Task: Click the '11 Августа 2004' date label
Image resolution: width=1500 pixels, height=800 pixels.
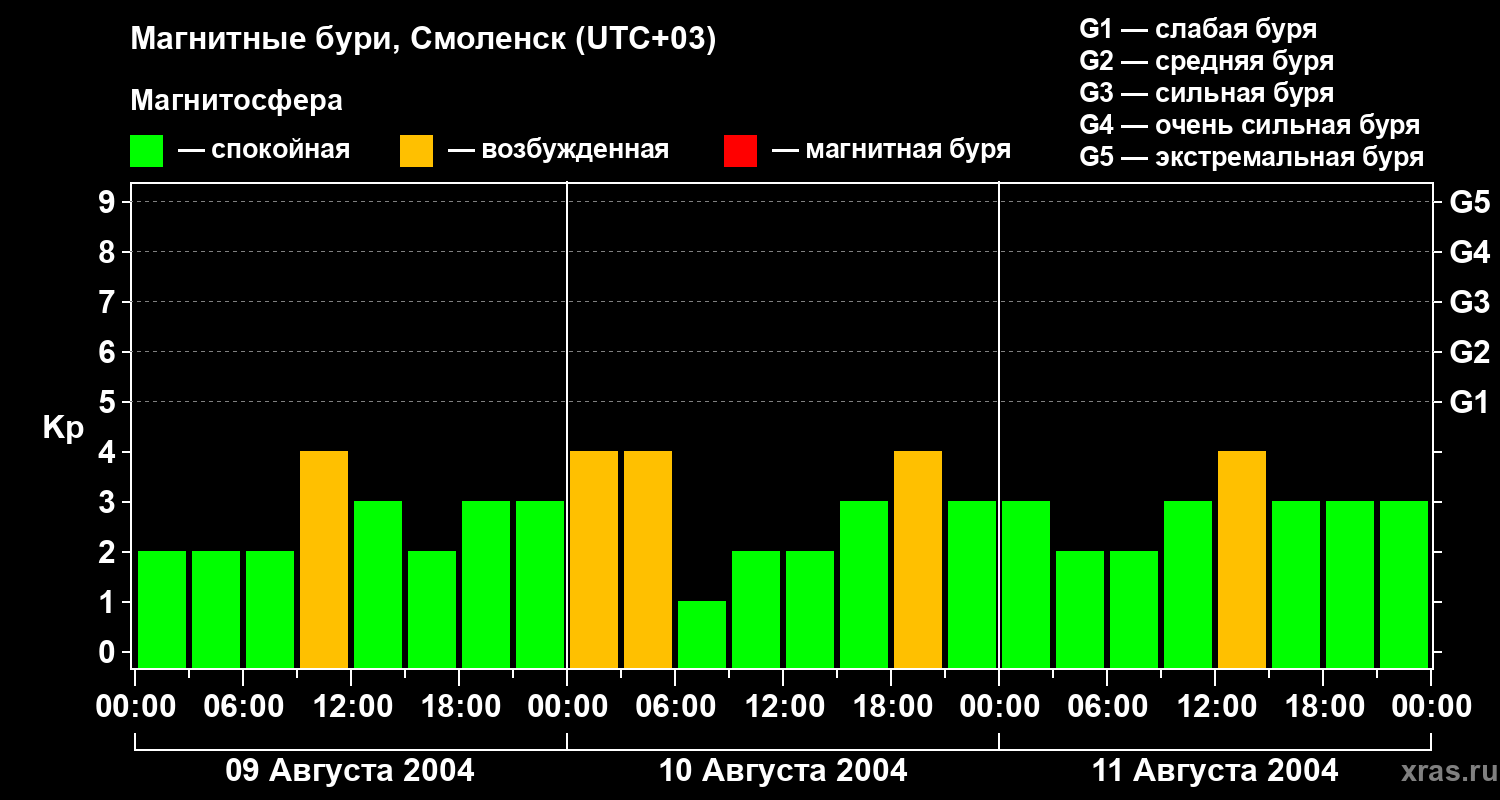Action: coord(1215,771)
